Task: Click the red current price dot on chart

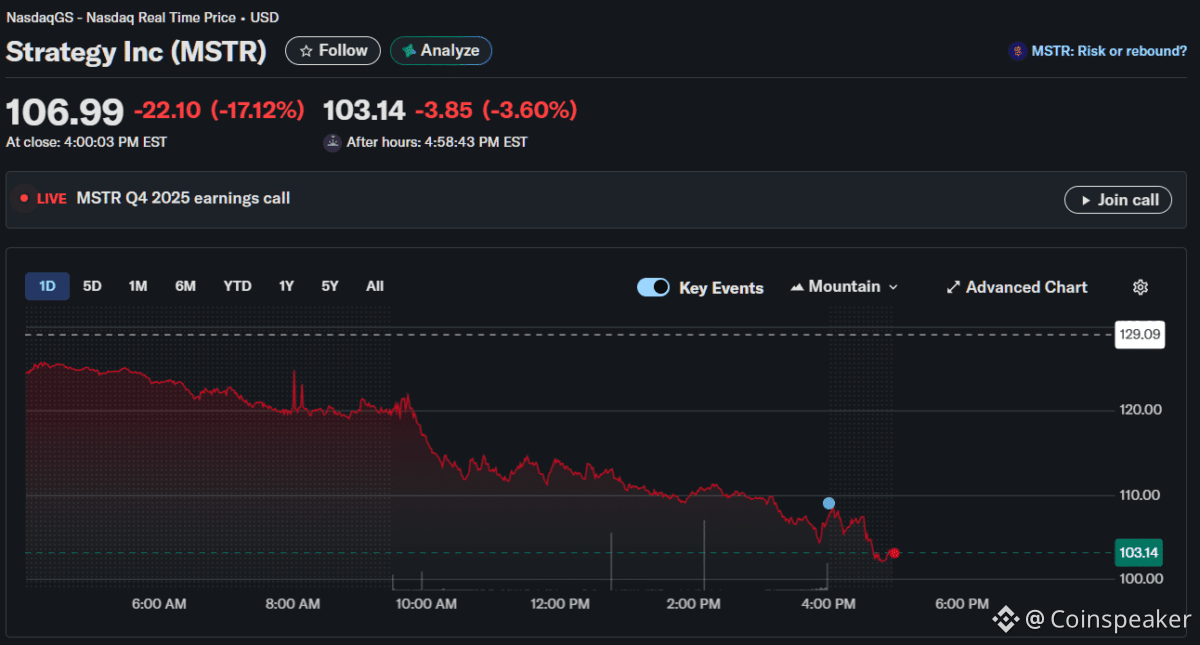Action: coord(894,553)
